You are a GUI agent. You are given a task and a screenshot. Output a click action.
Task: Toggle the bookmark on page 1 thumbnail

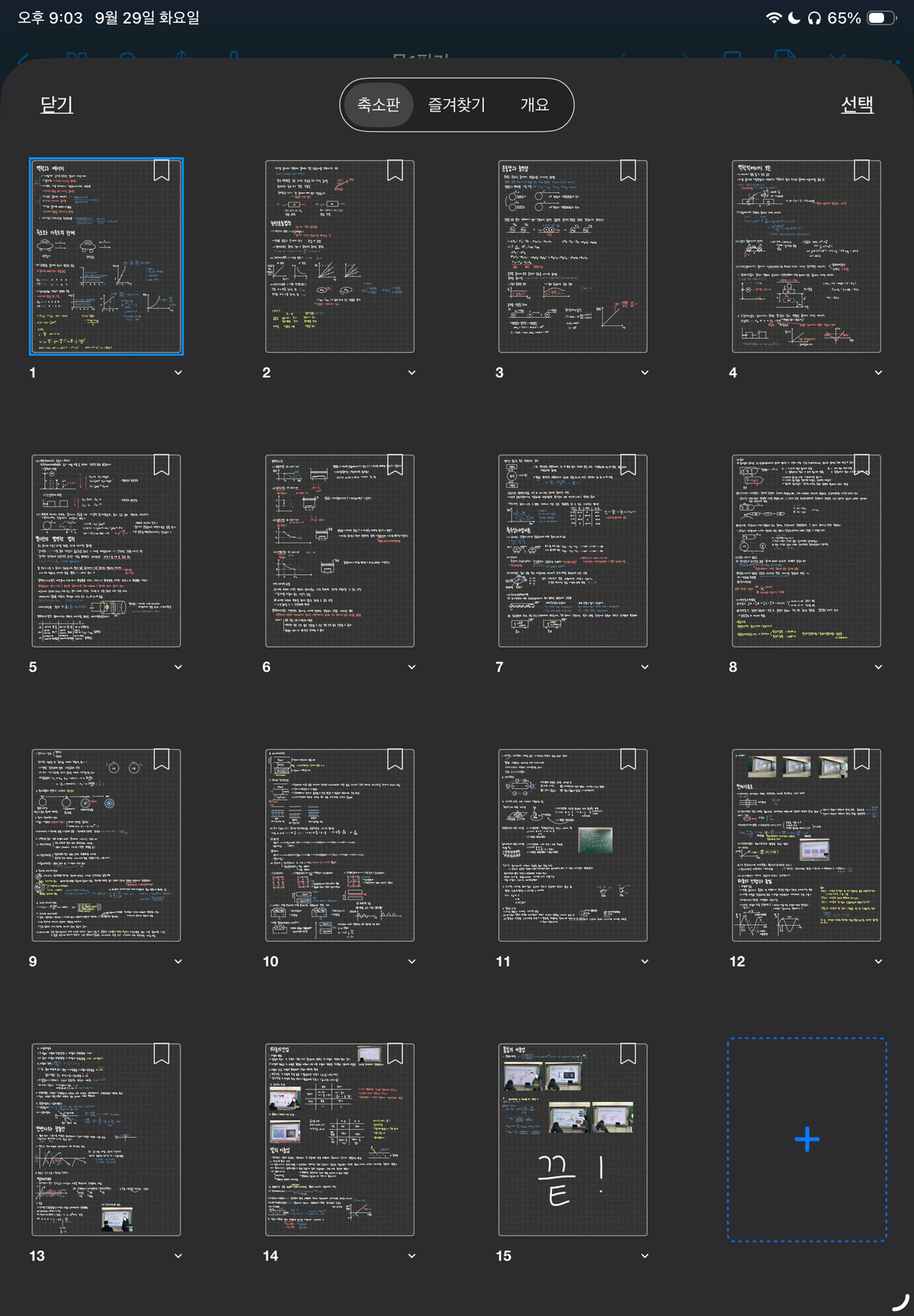click(x=162, y=171)
